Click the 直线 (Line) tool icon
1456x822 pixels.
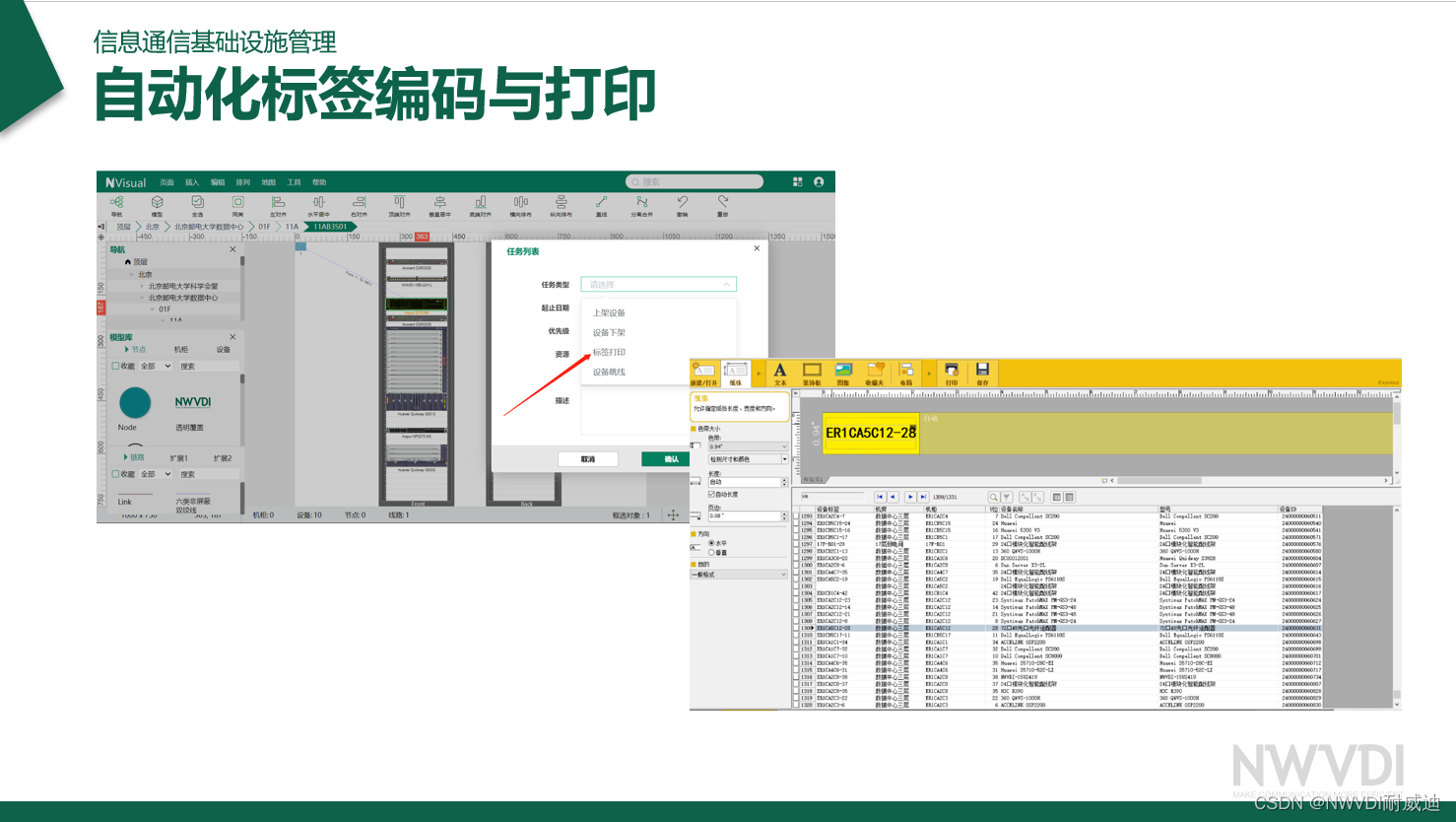point(601,204)
